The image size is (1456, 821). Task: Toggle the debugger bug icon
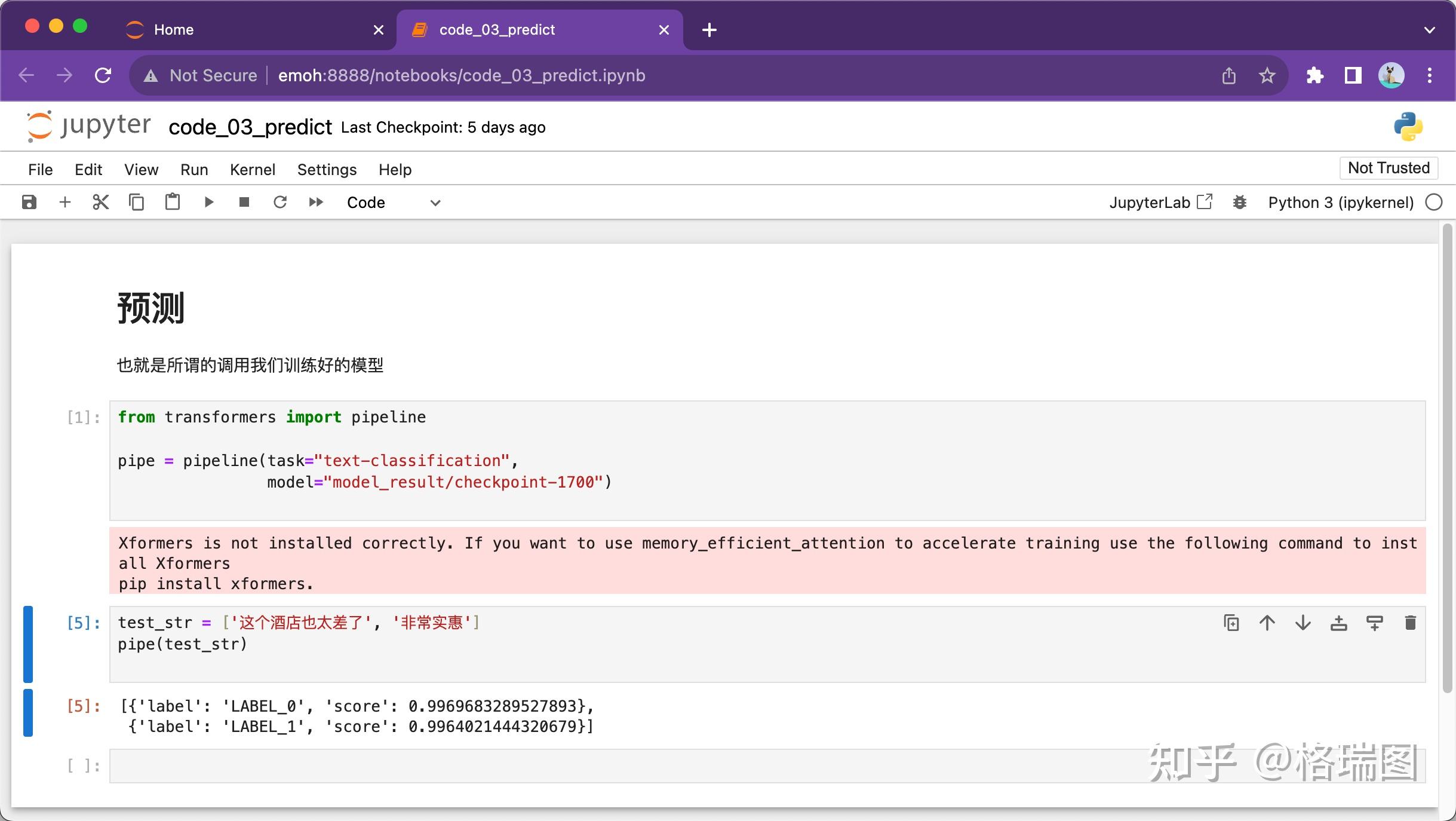click(1240, 203)
